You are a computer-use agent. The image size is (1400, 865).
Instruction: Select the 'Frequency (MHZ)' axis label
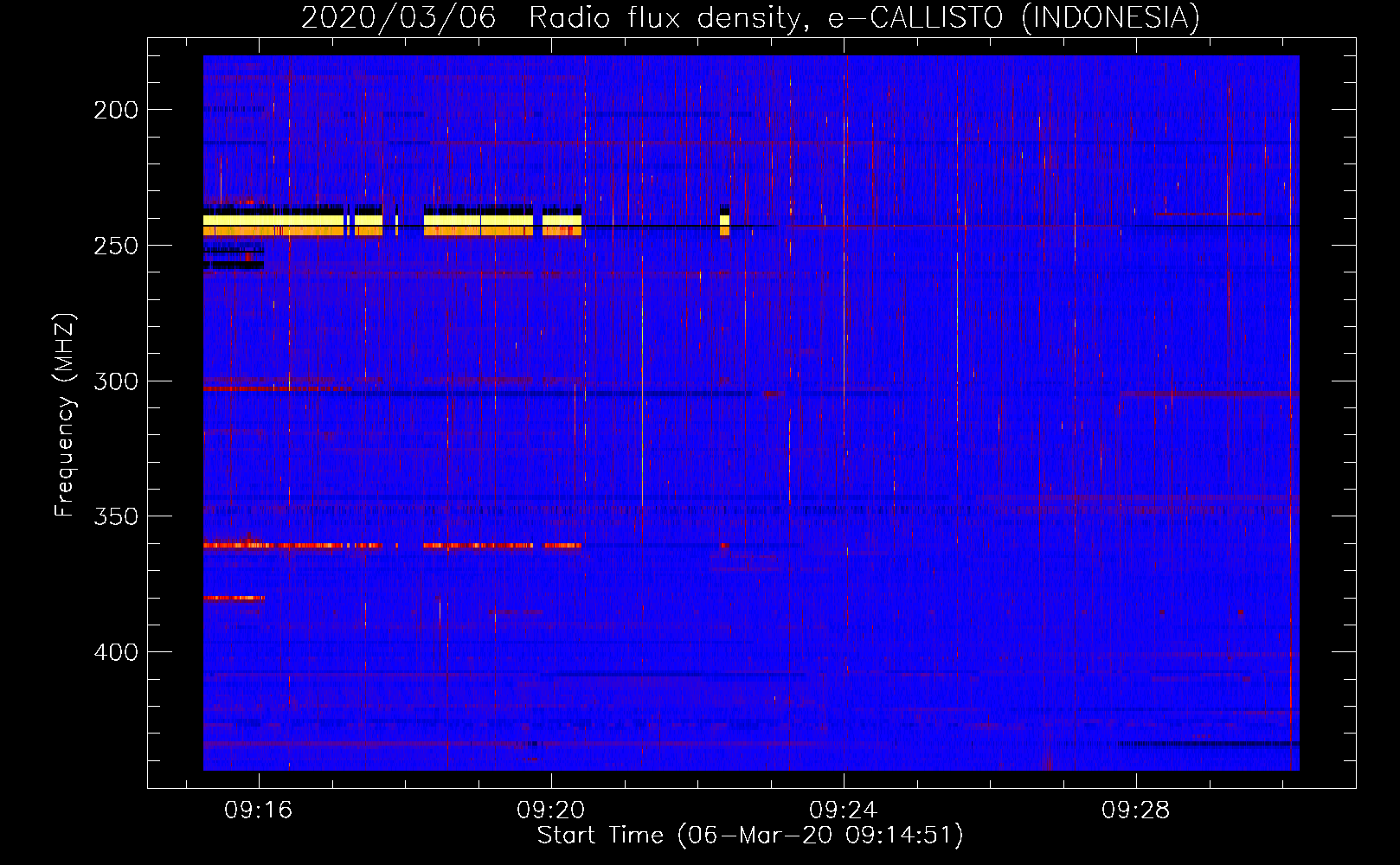65,415
